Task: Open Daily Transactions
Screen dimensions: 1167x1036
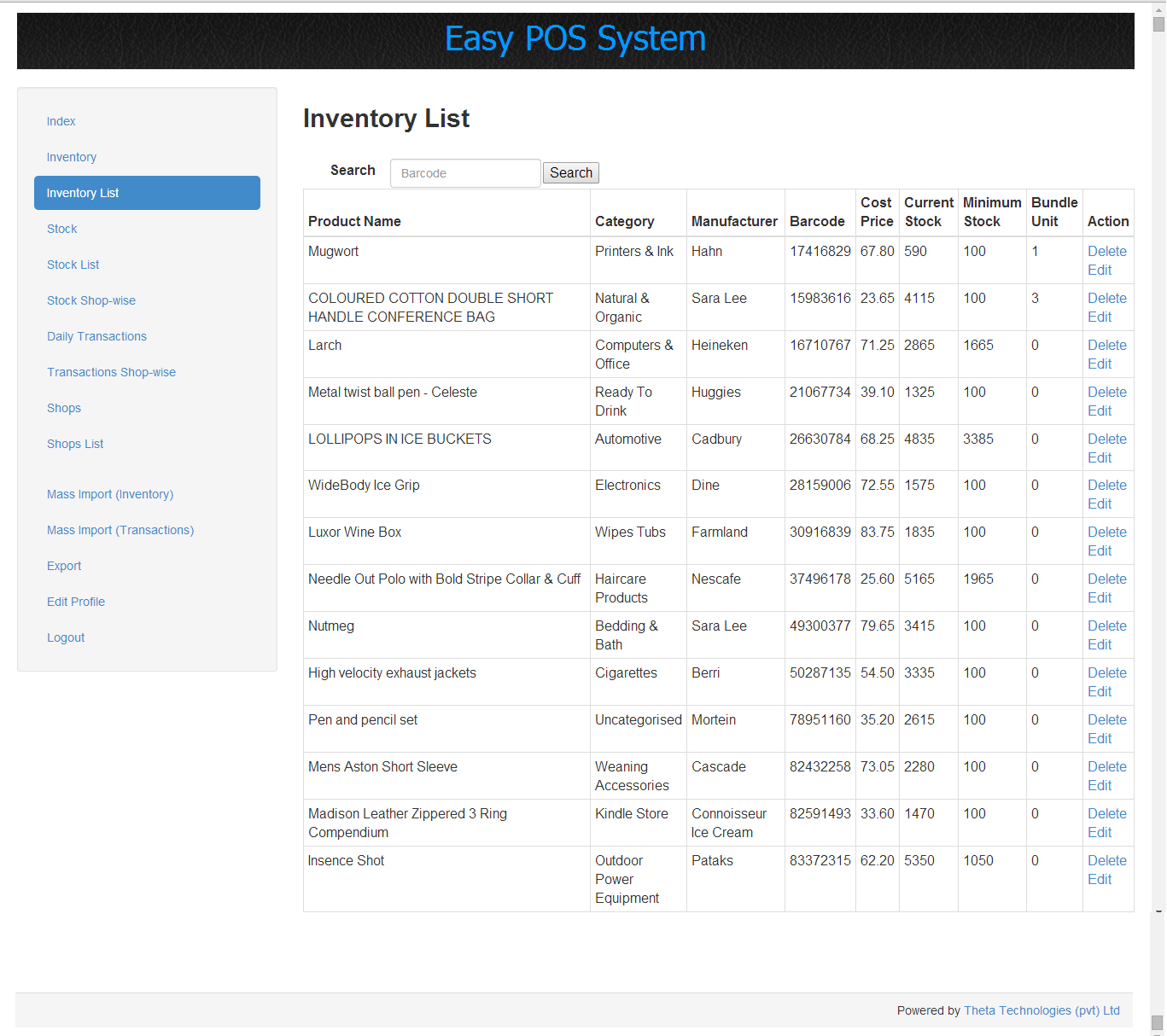Action: [x=96, y=336]
